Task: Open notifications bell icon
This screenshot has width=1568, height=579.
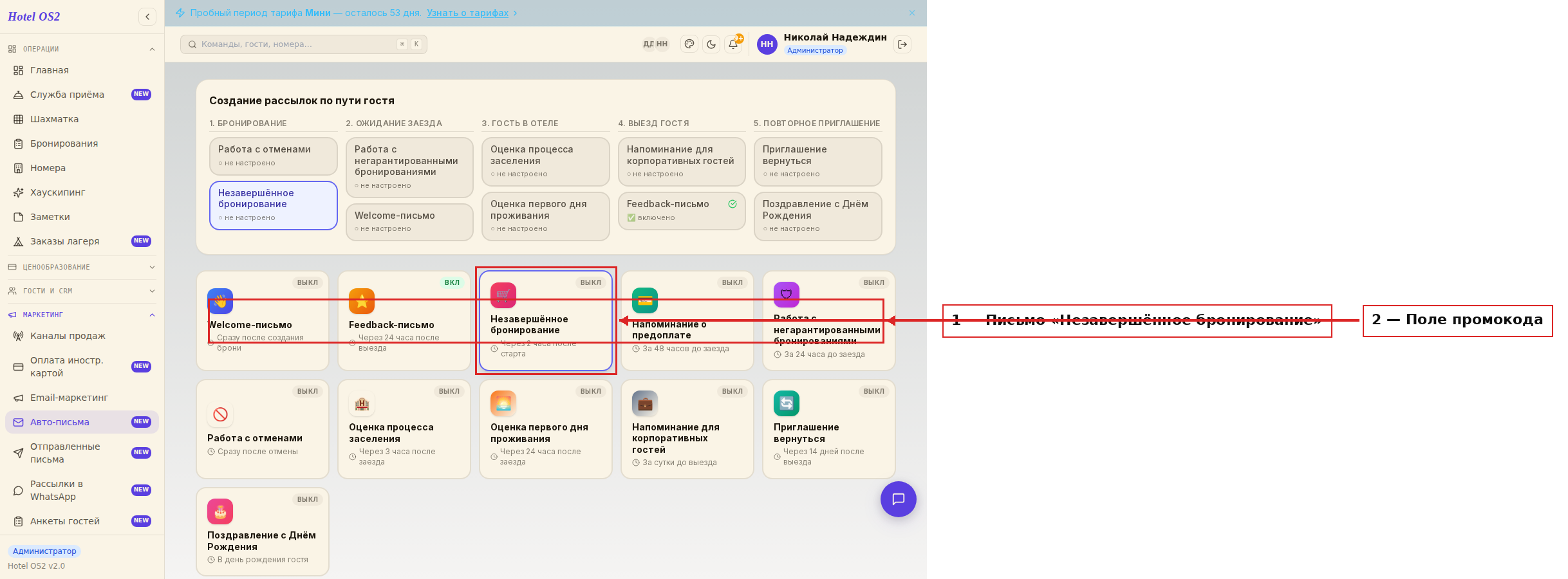Action: click(733, 44)
